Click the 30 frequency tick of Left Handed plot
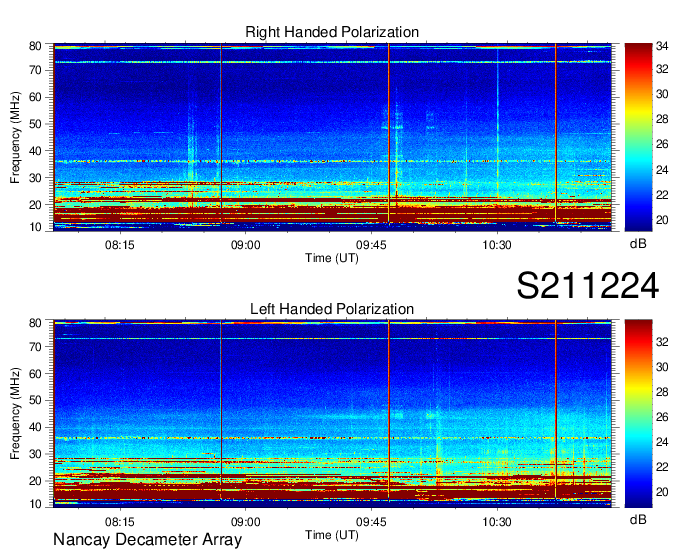 (x=35, y=454)
